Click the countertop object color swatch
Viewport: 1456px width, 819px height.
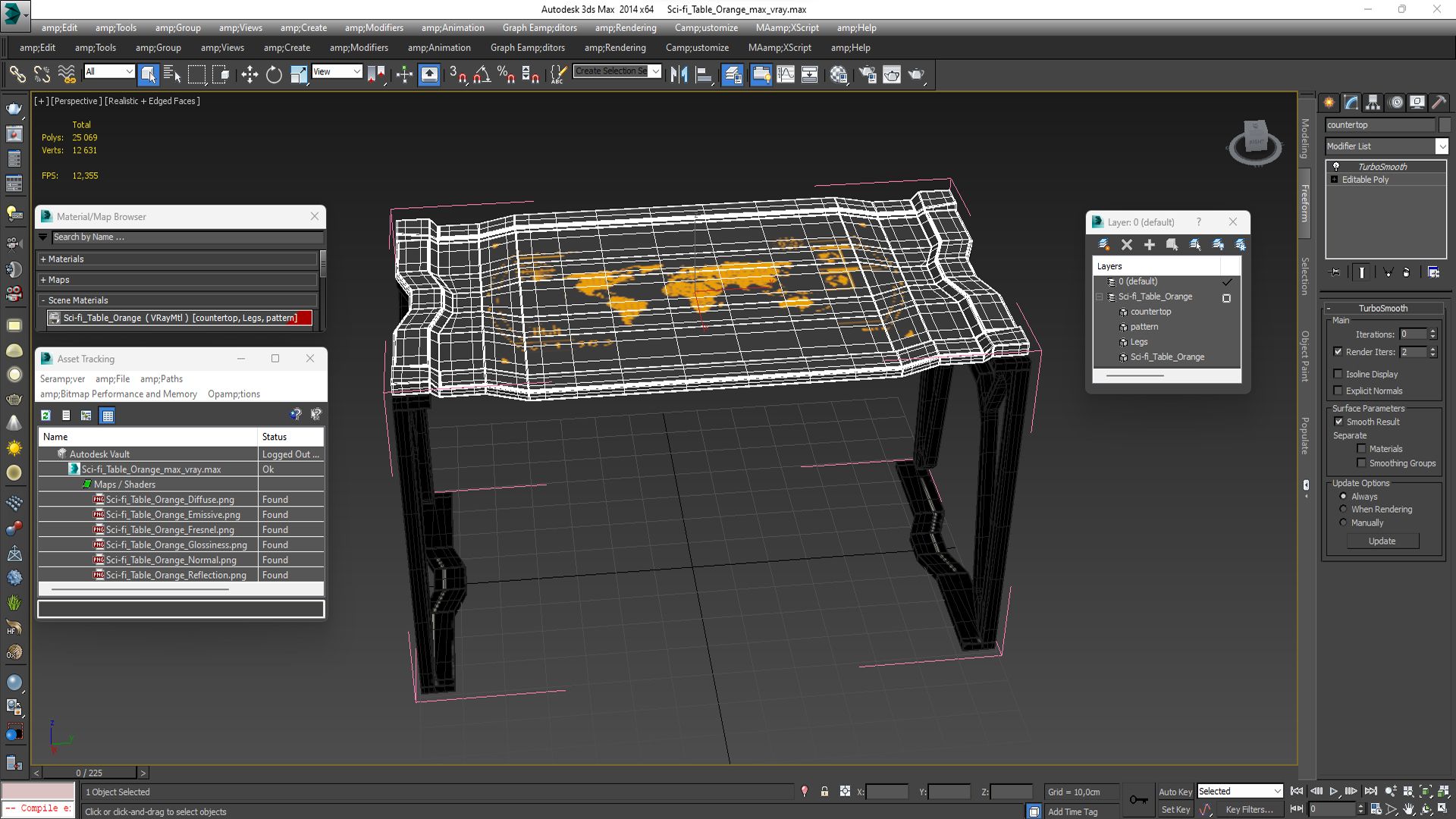pos(1444,125)
